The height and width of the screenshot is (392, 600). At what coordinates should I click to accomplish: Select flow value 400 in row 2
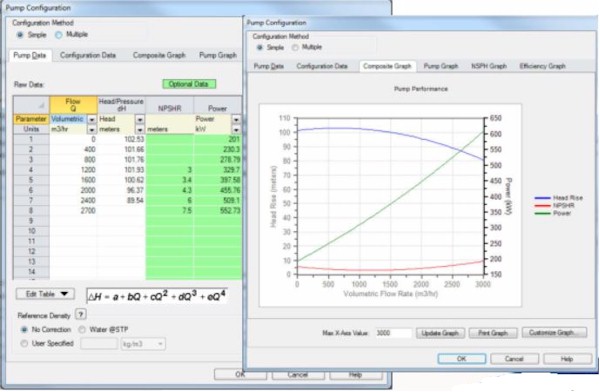click(73, 150)
